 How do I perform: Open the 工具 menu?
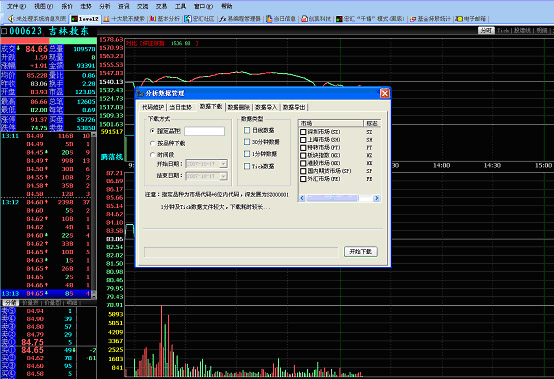[x=181, y=6]
